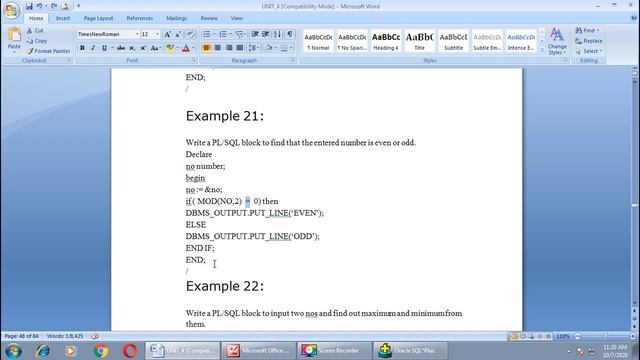Open Oracle SQL*Plus from taskbar
Image resolution: width=640 pixels, height=360 pixels.
point(409,351)
